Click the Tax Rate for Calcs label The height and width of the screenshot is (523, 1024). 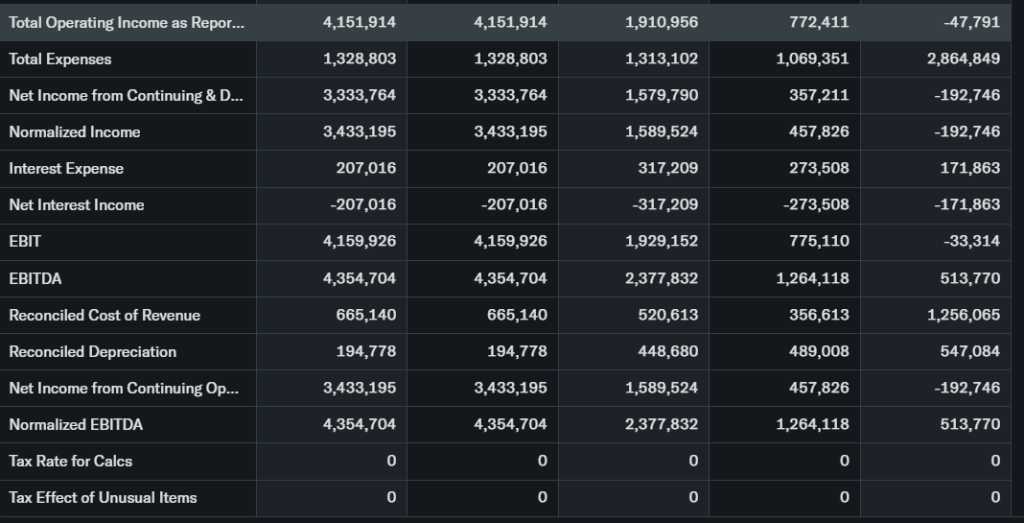tap(70, 461)
